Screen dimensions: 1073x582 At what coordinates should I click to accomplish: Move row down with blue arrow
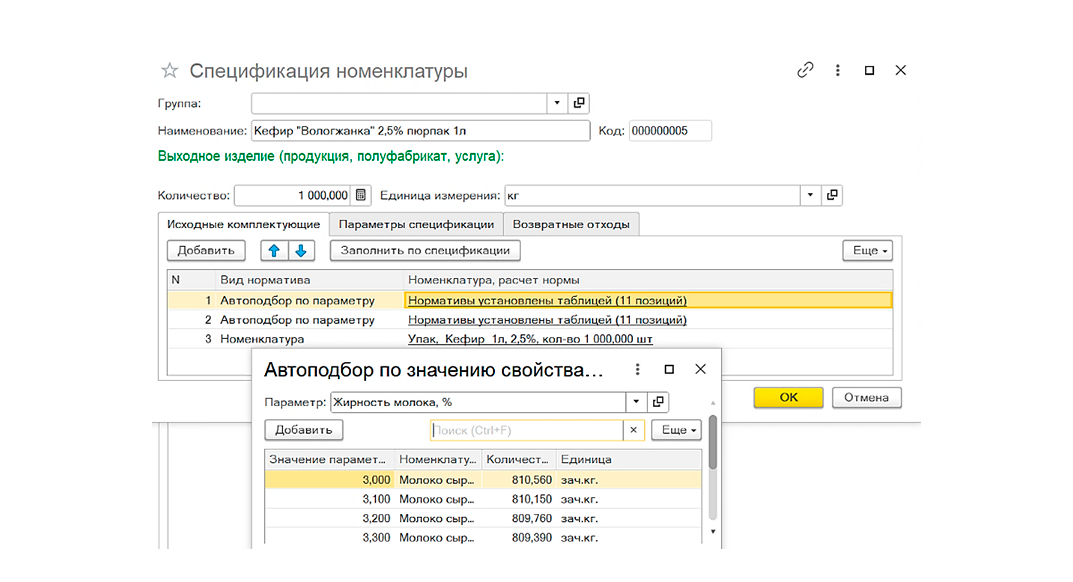point(301,251)
